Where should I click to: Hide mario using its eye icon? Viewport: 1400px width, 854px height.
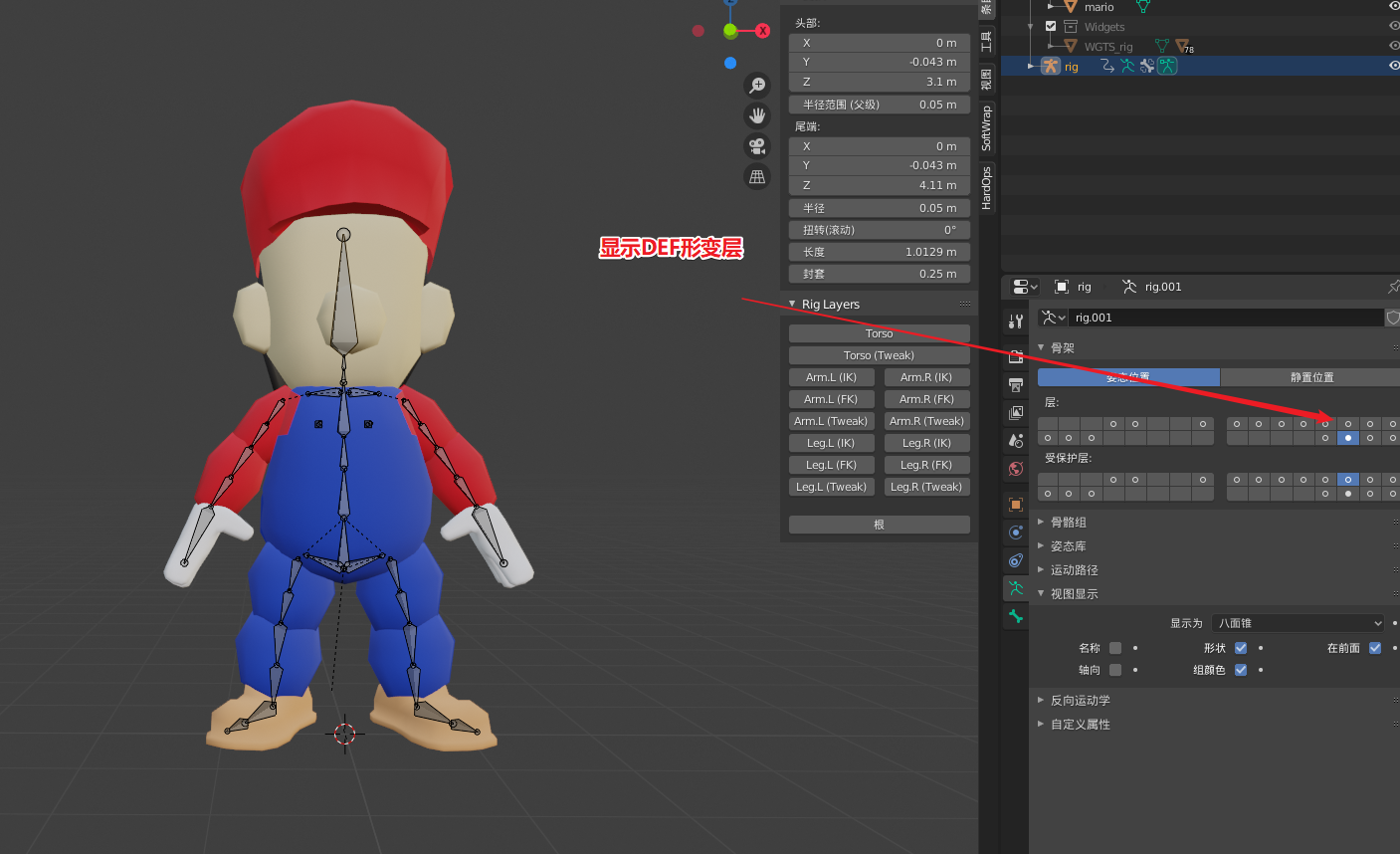(x=1393, y=7)
